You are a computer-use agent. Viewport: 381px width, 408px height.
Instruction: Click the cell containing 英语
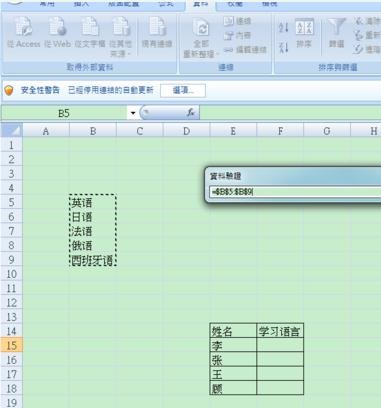93,202
